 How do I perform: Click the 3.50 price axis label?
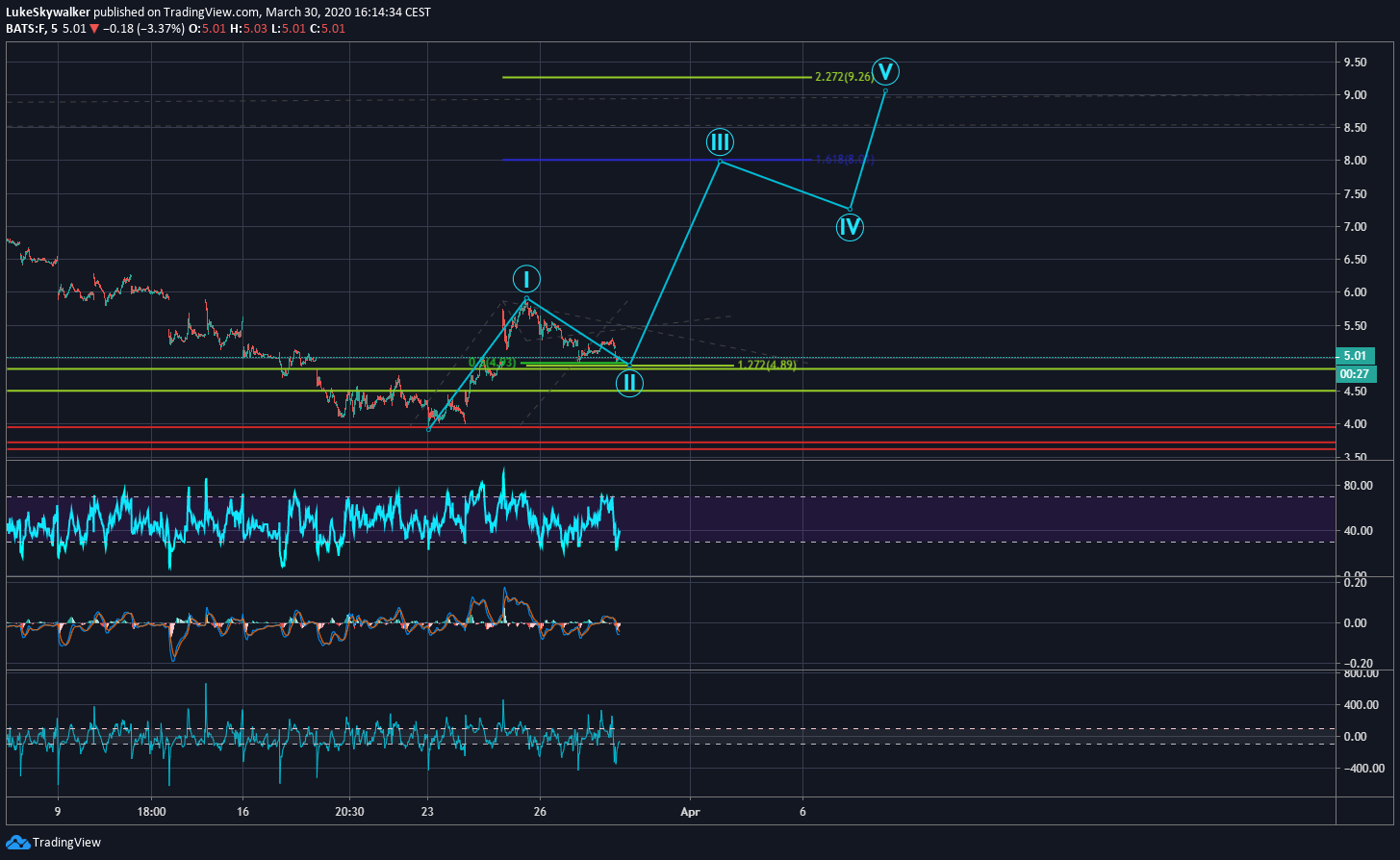point(1356,458)
